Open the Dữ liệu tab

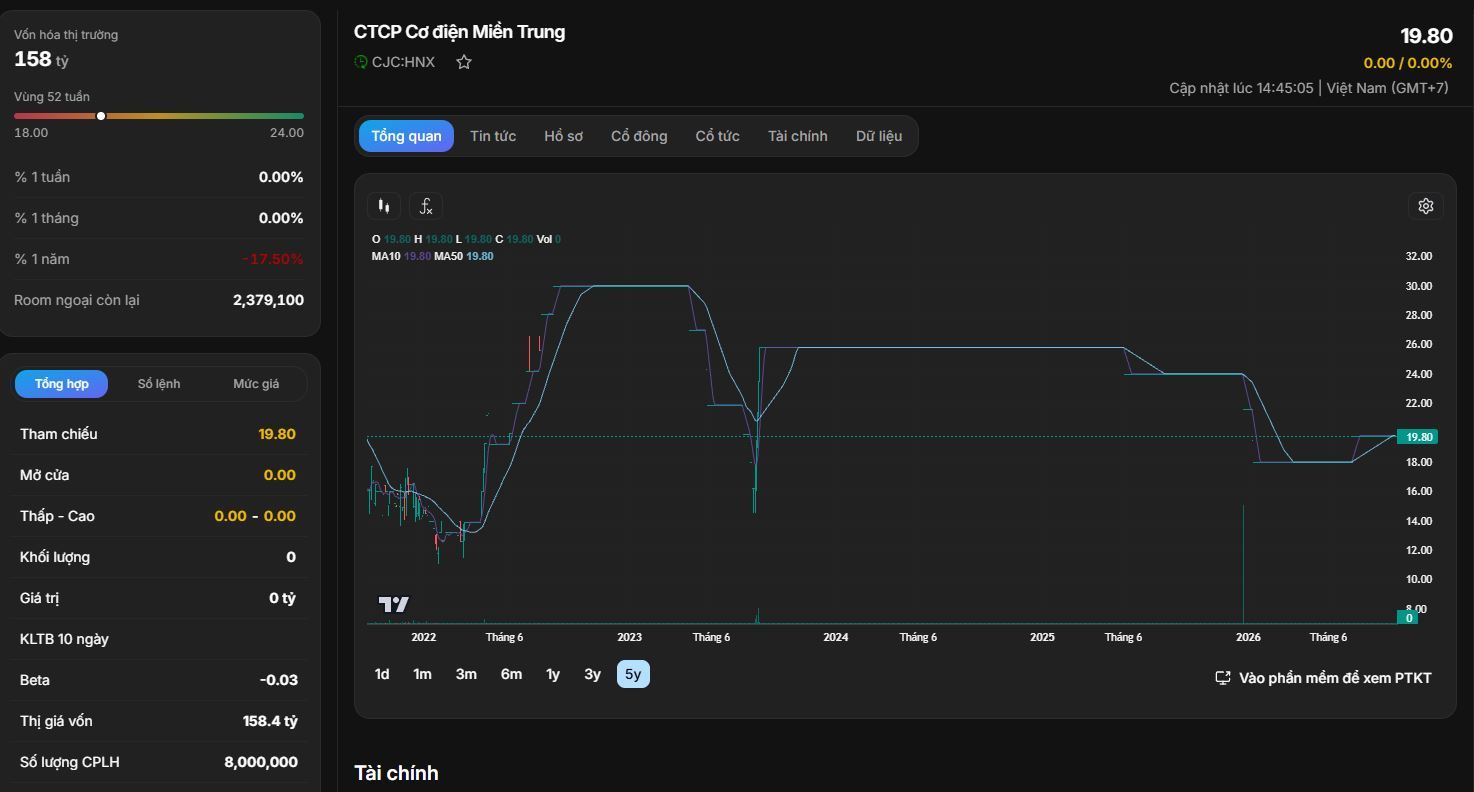[879, 136]
